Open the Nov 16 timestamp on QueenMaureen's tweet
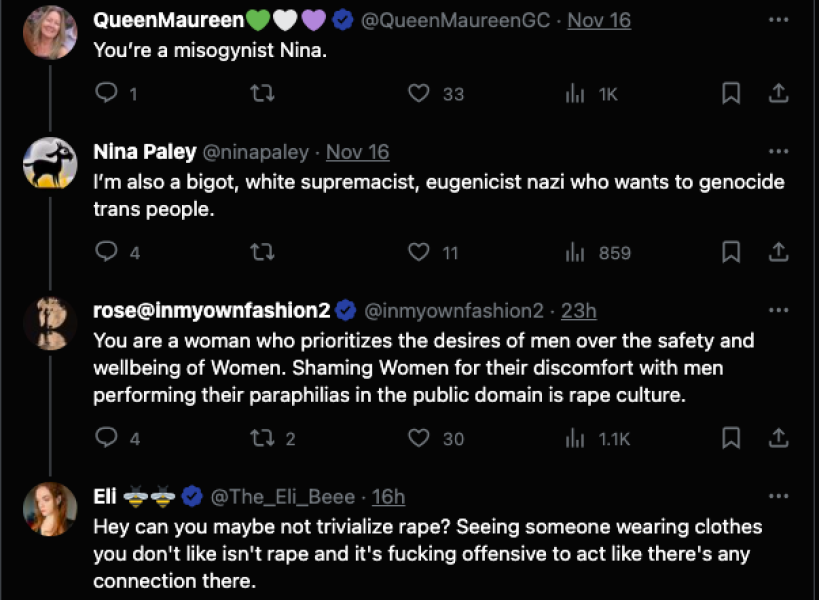The height and width of the screenshot is (600, 819). pyautogui.click(x=599, y=20)
